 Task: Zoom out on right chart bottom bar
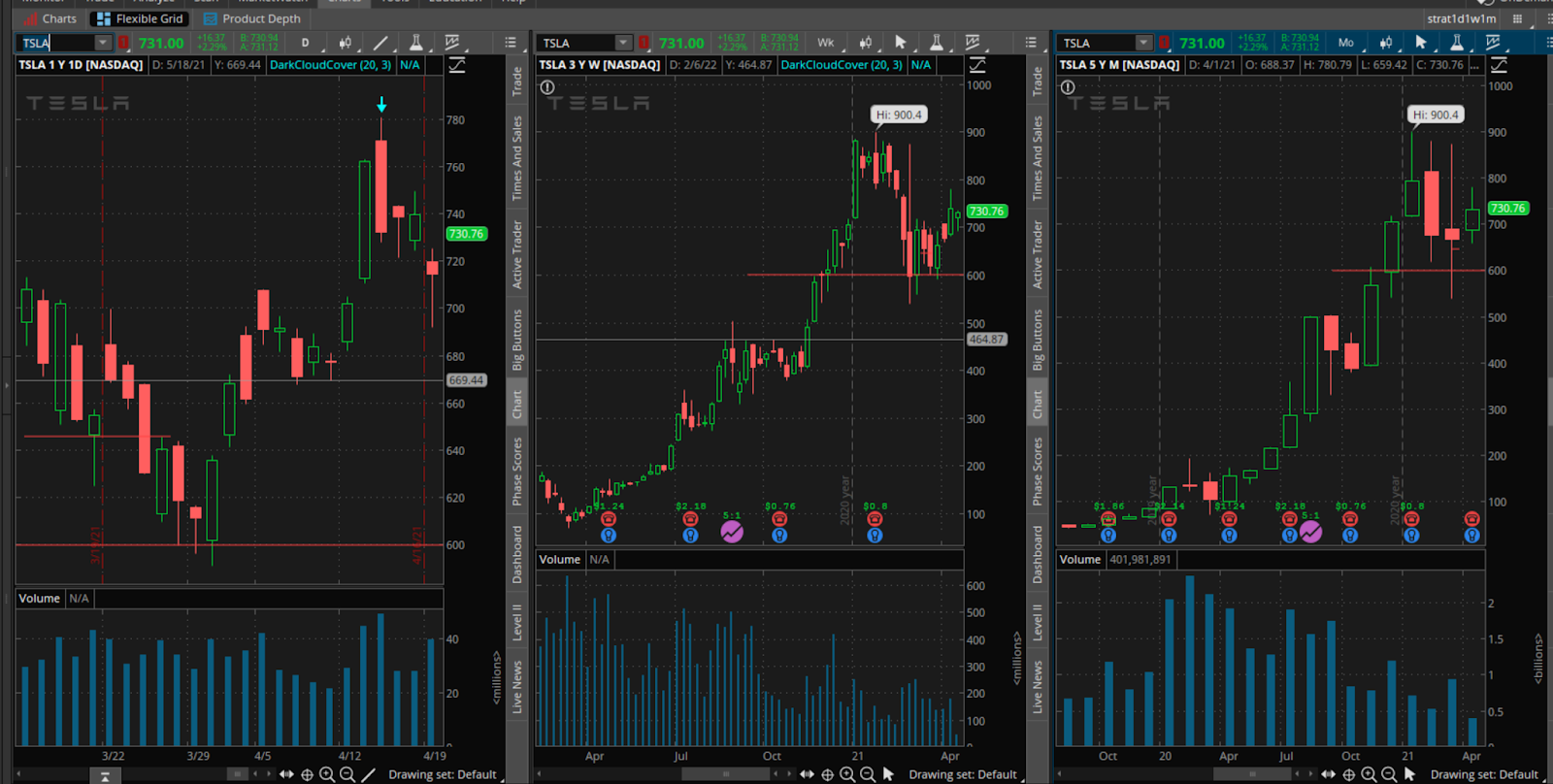[1389, 774]
